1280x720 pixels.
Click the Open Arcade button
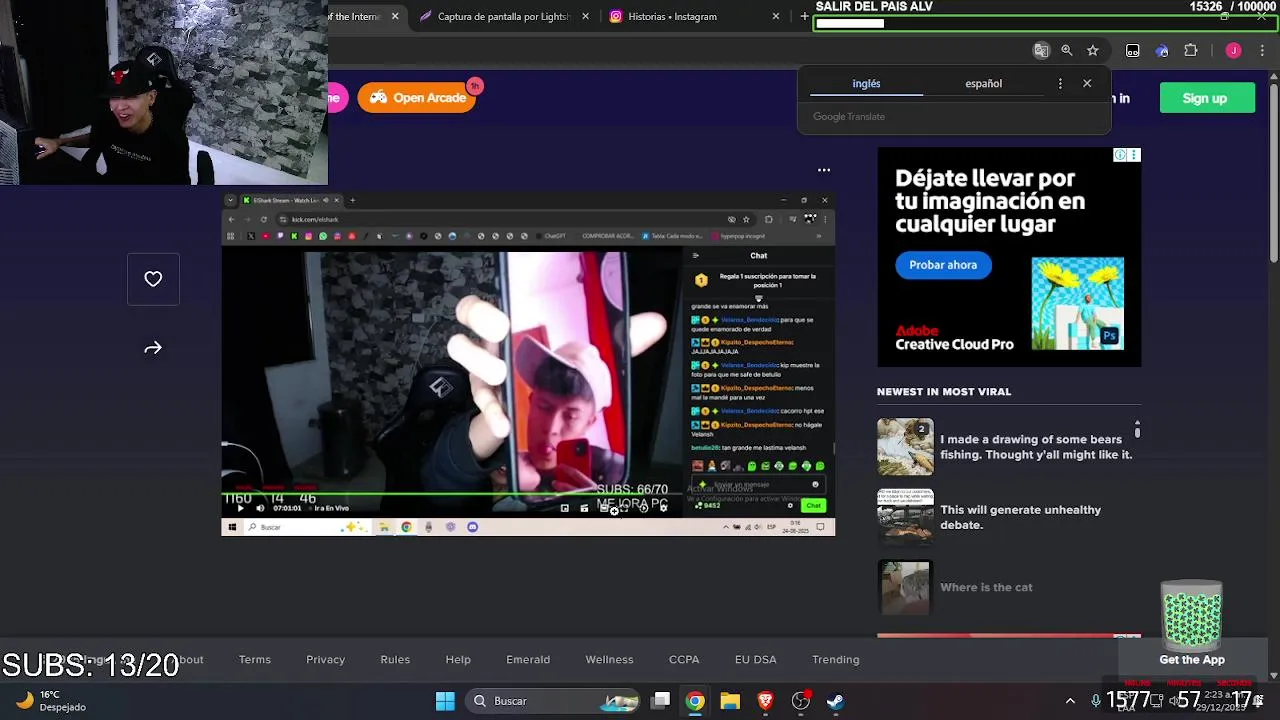point(417,98)
